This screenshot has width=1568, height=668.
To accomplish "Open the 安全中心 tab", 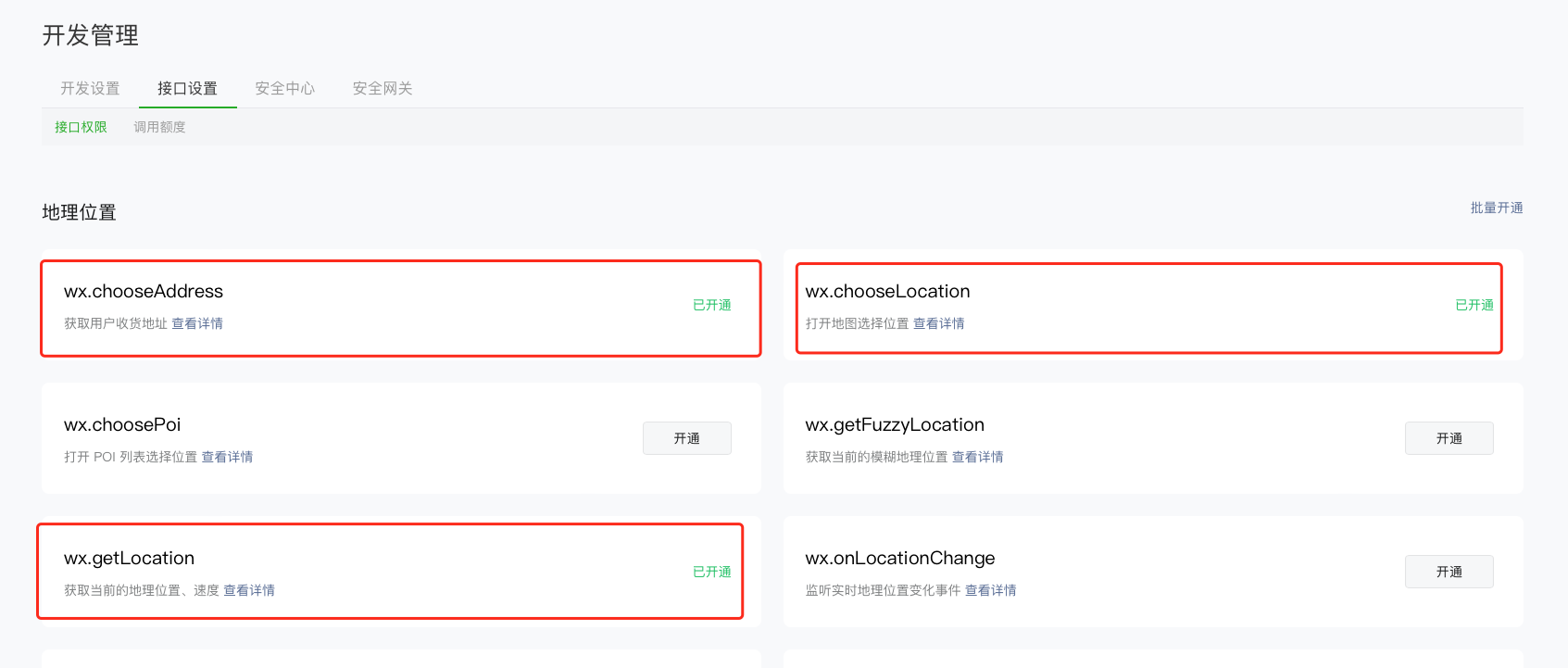I will pyautogui.click(x=284, y=89).
